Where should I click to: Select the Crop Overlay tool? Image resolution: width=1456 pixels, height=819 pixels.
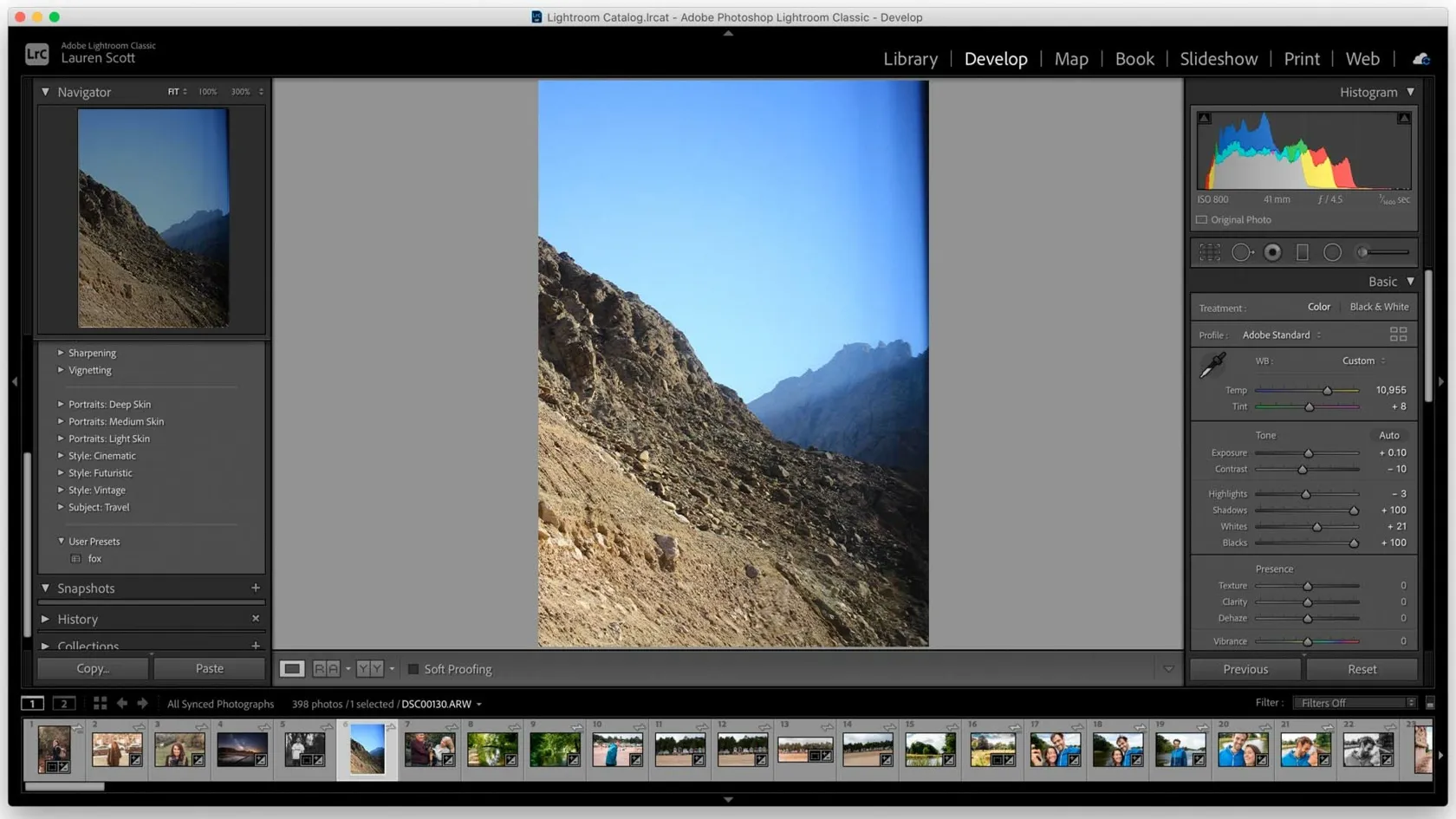[1210, 252]
